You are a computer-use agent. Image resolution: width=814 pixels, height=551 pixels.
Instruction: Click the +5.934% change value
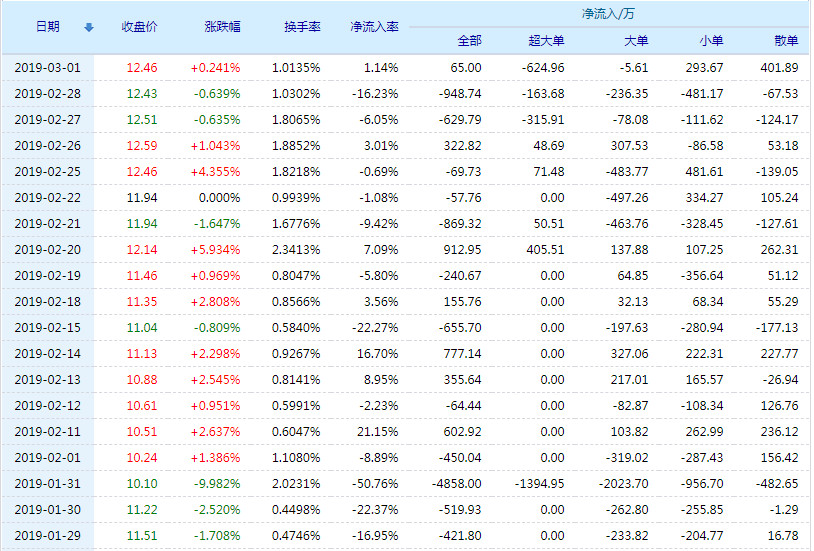click(215, 250)
